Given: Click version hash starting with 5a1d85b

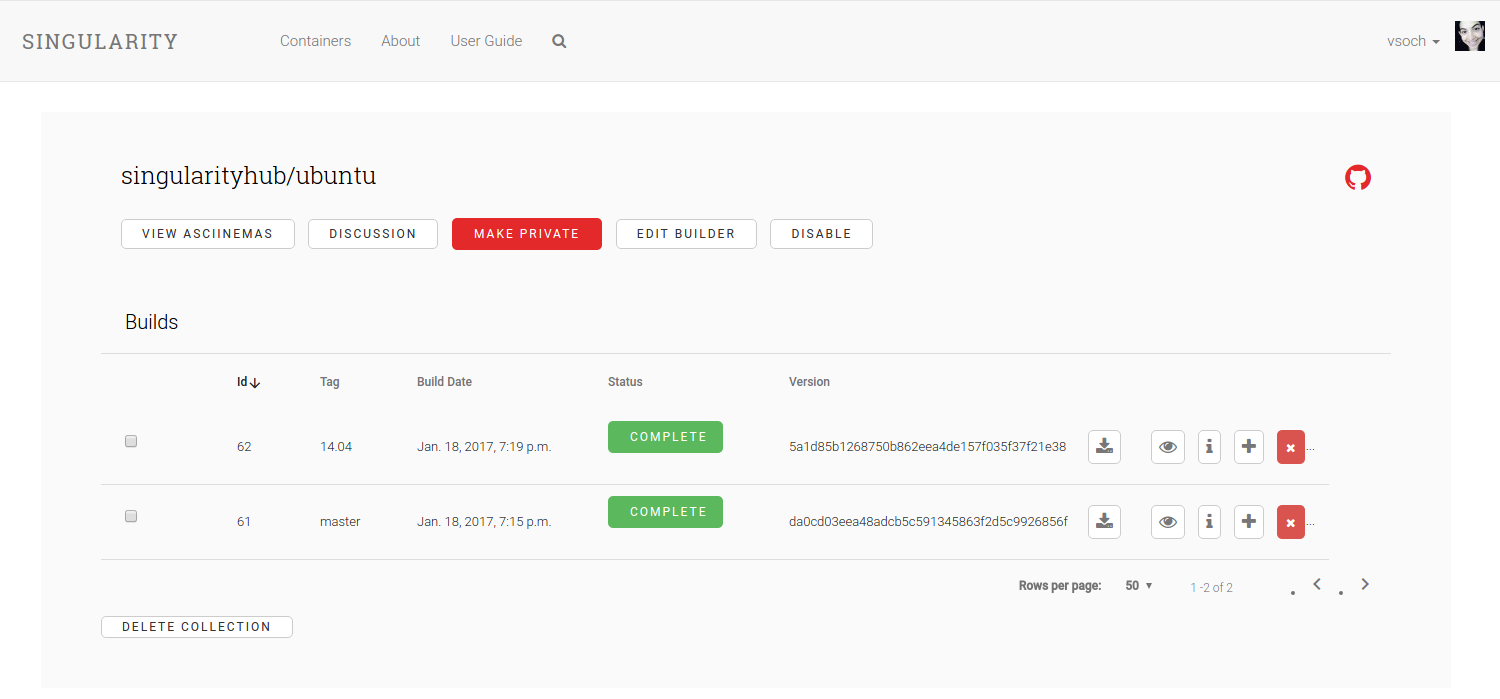Looking at the screenshot, I should coord(927,447).
